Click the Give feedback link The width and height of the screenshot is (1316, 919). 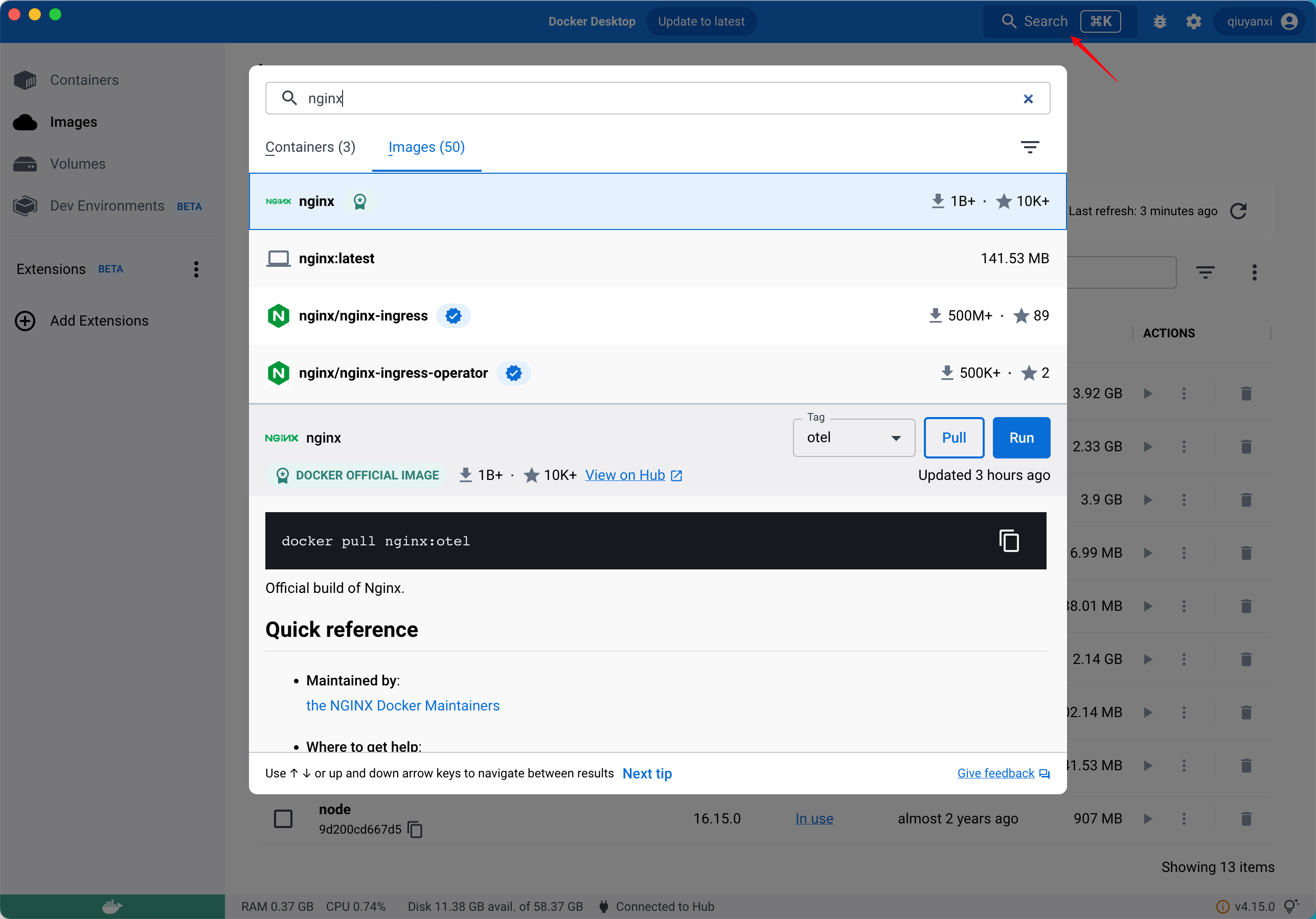click(x=1003, y=773)
